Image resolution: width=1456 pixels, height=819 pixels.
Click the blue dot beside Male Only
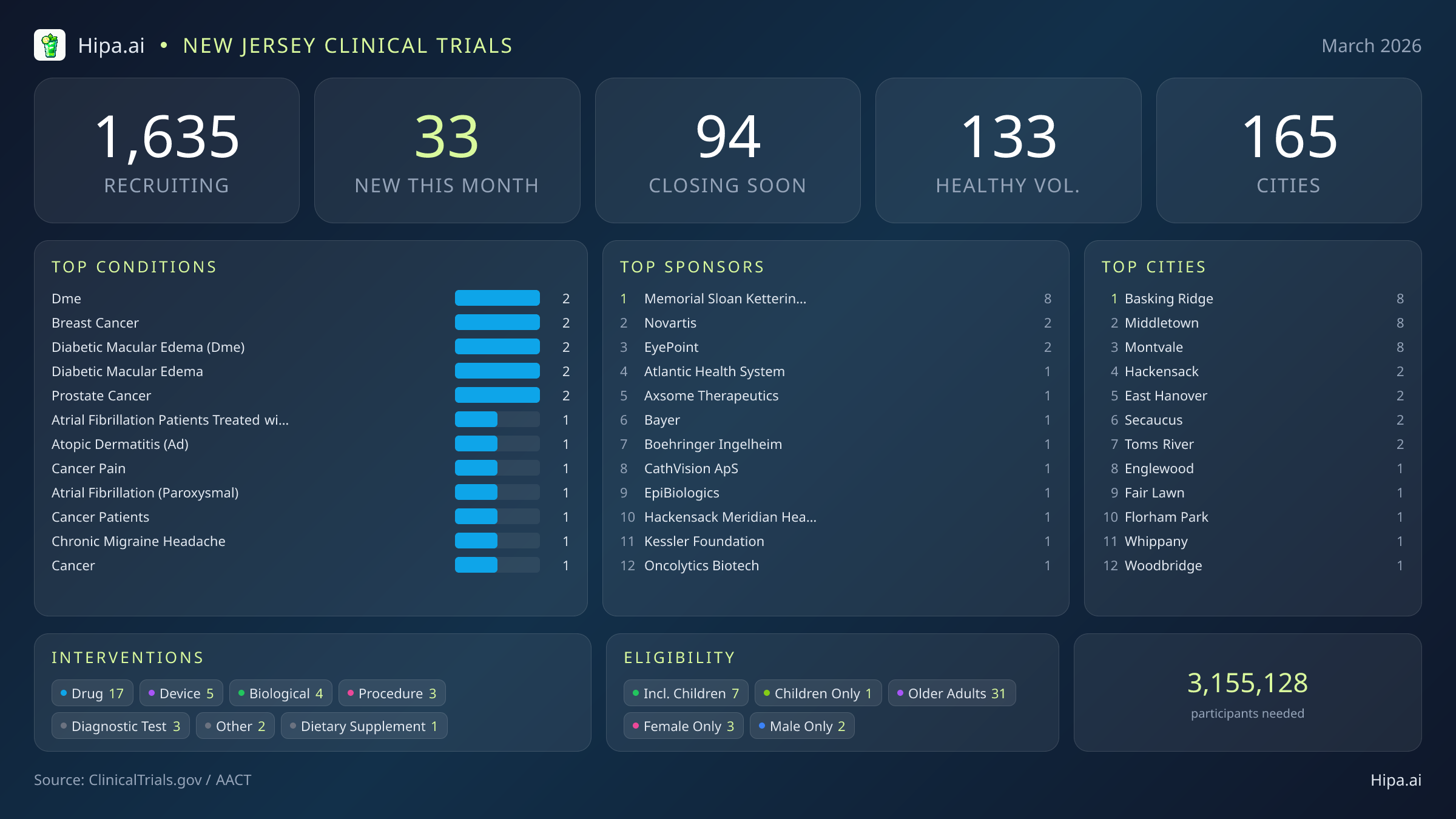[761, 726]
